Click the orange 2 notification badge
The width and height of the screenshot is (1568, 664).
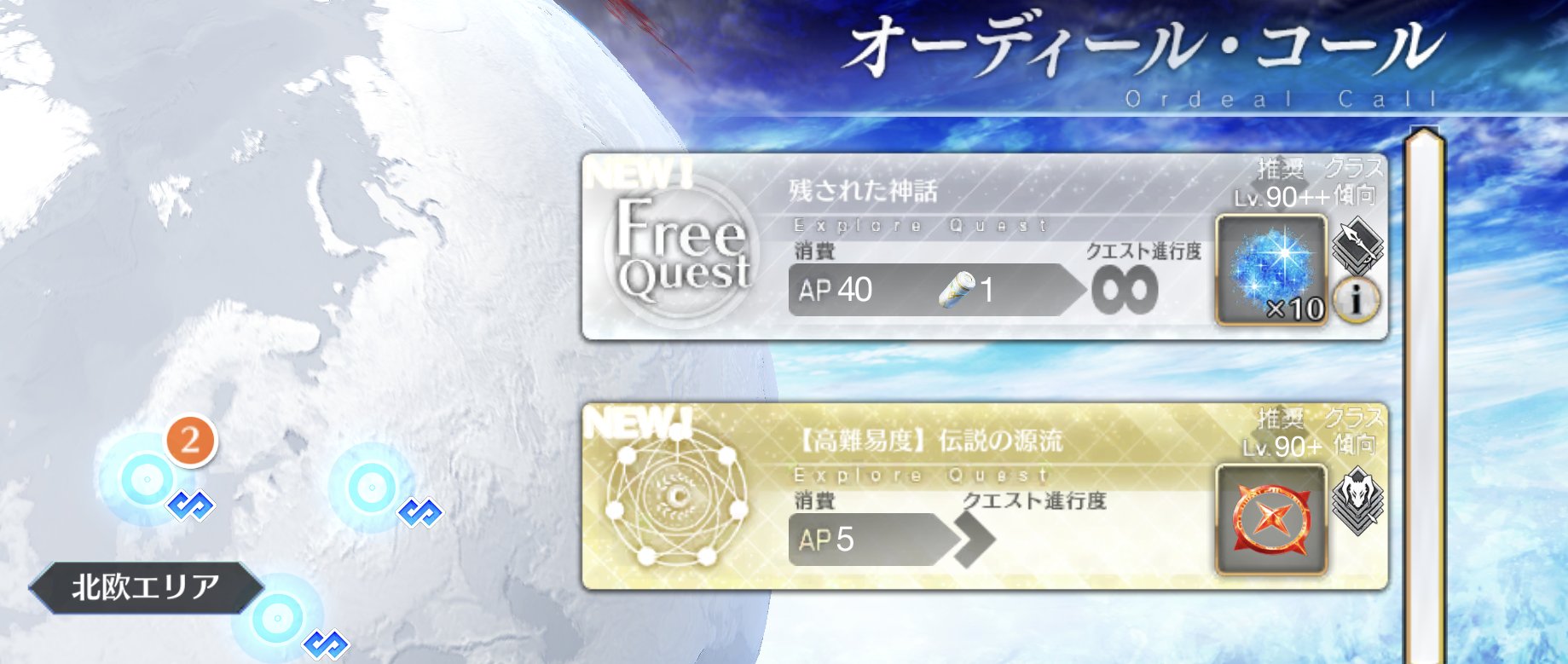coord(190,441)
